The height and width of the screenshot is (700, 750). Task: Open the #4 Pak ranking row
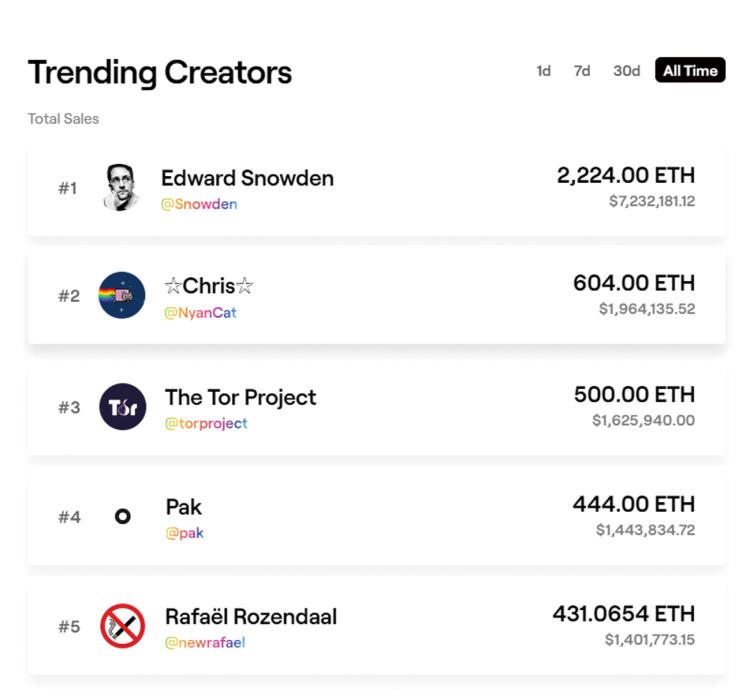[376, 517]
